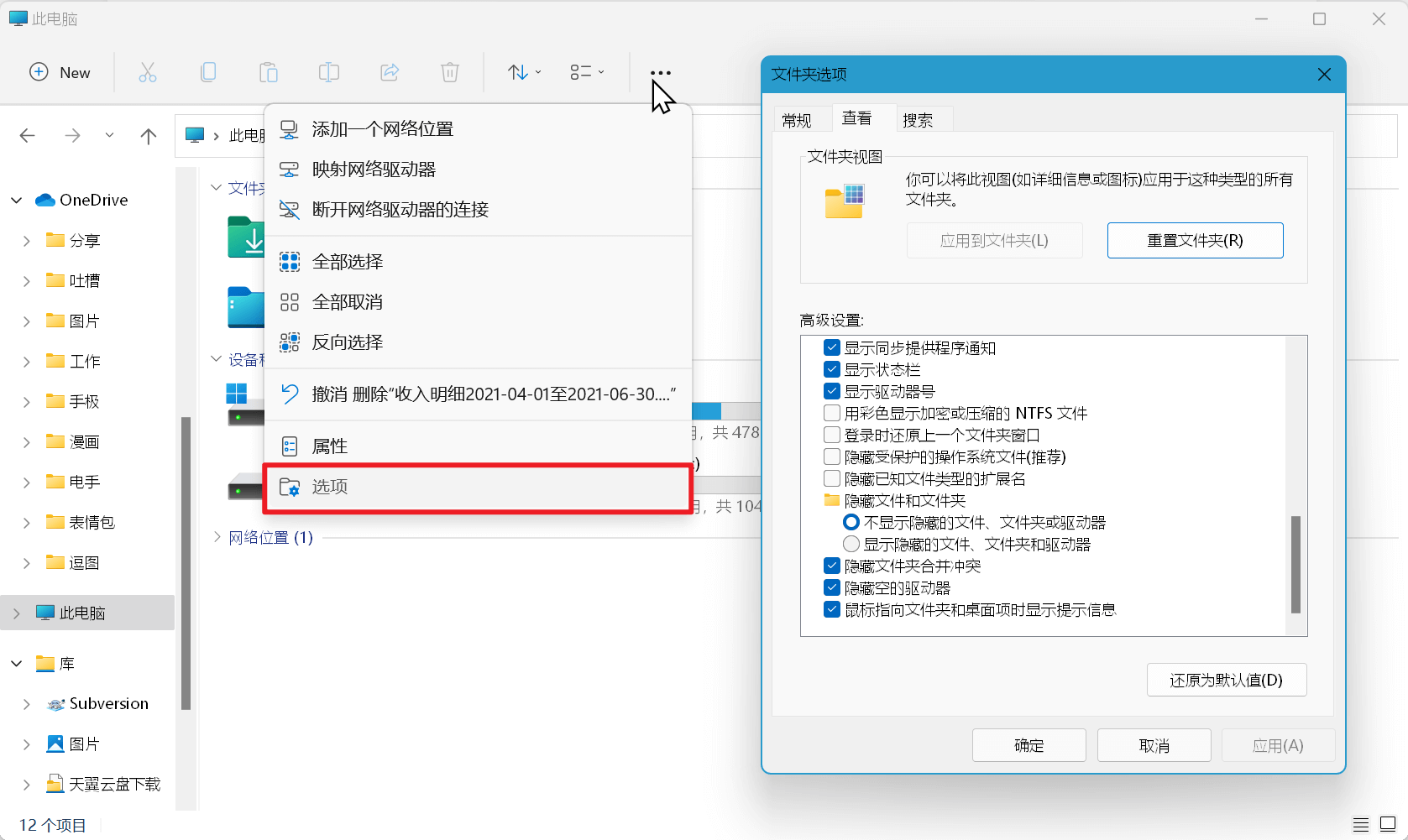1408x840 pixels.
Task: Click the Paste clipboard icon
Action: [x=269, y=73]
